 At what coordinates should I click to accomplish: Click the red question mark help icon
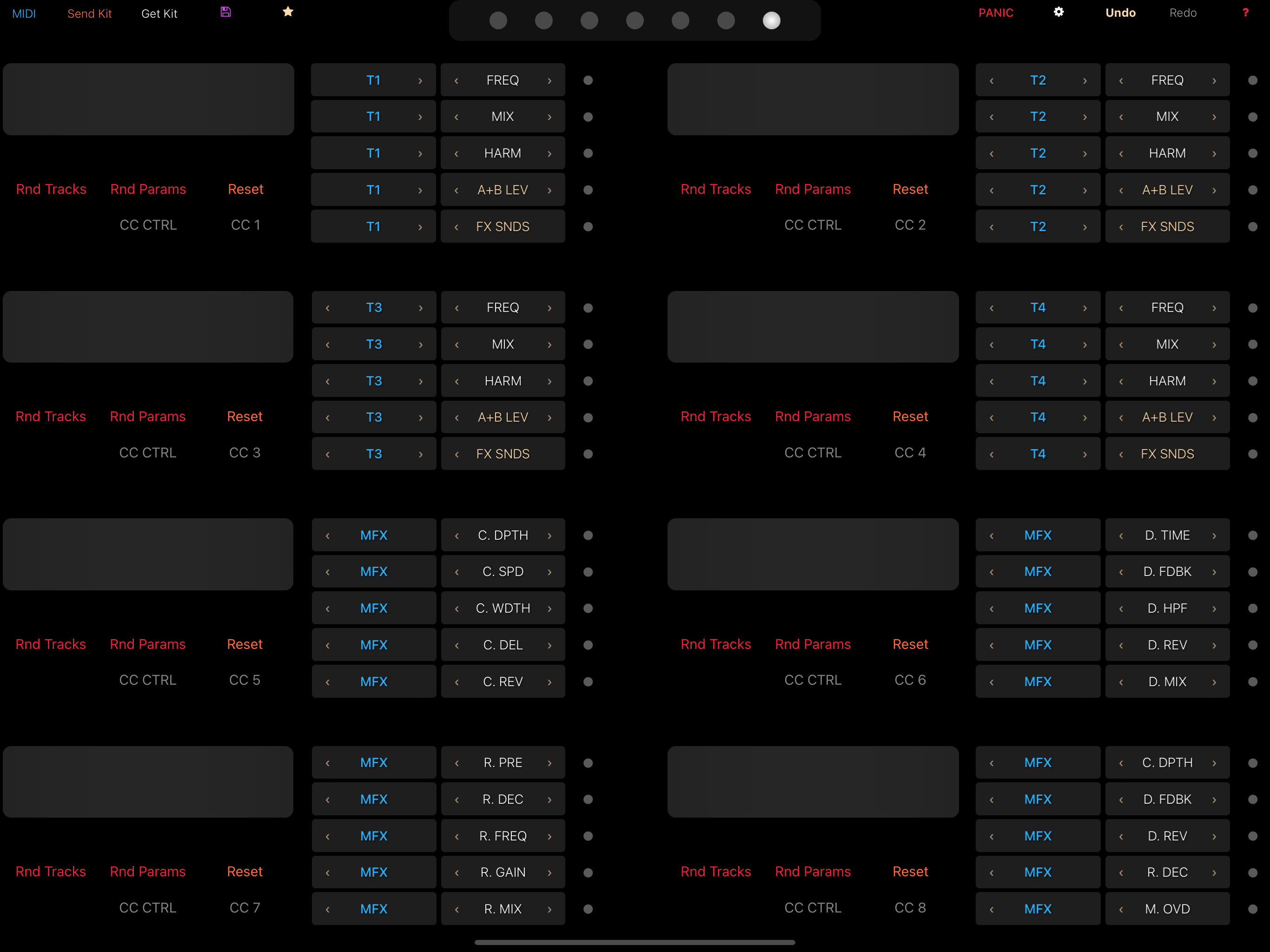[x=1245, y=13]
